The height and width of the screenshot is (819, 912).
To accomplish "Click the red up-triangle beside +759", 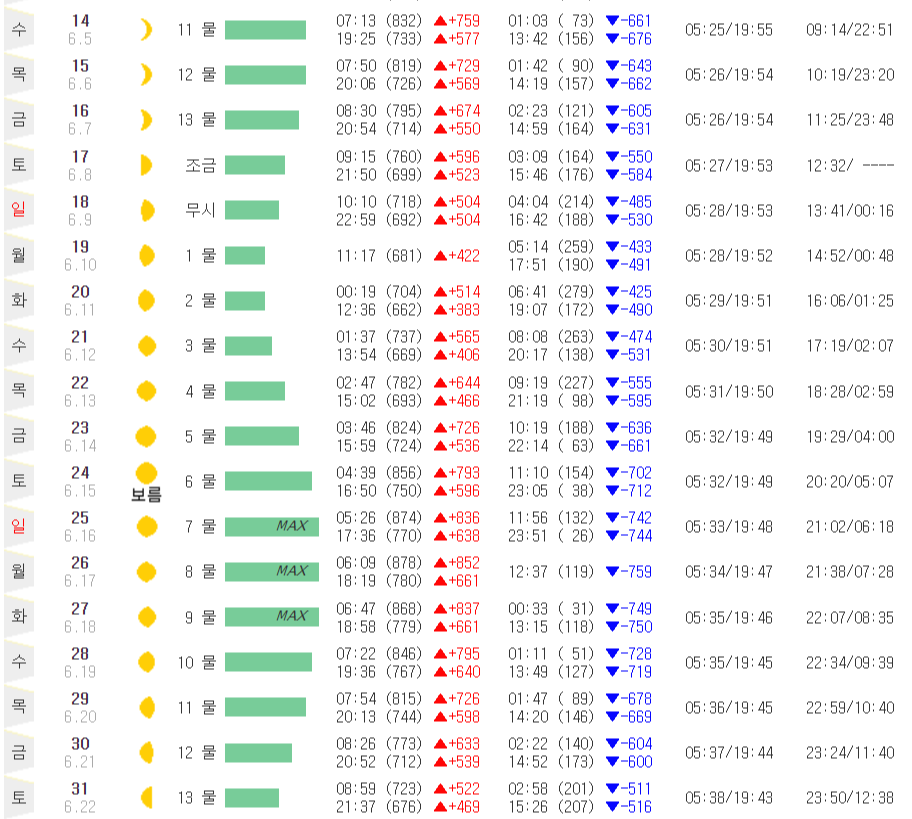I will click(440, 21).
